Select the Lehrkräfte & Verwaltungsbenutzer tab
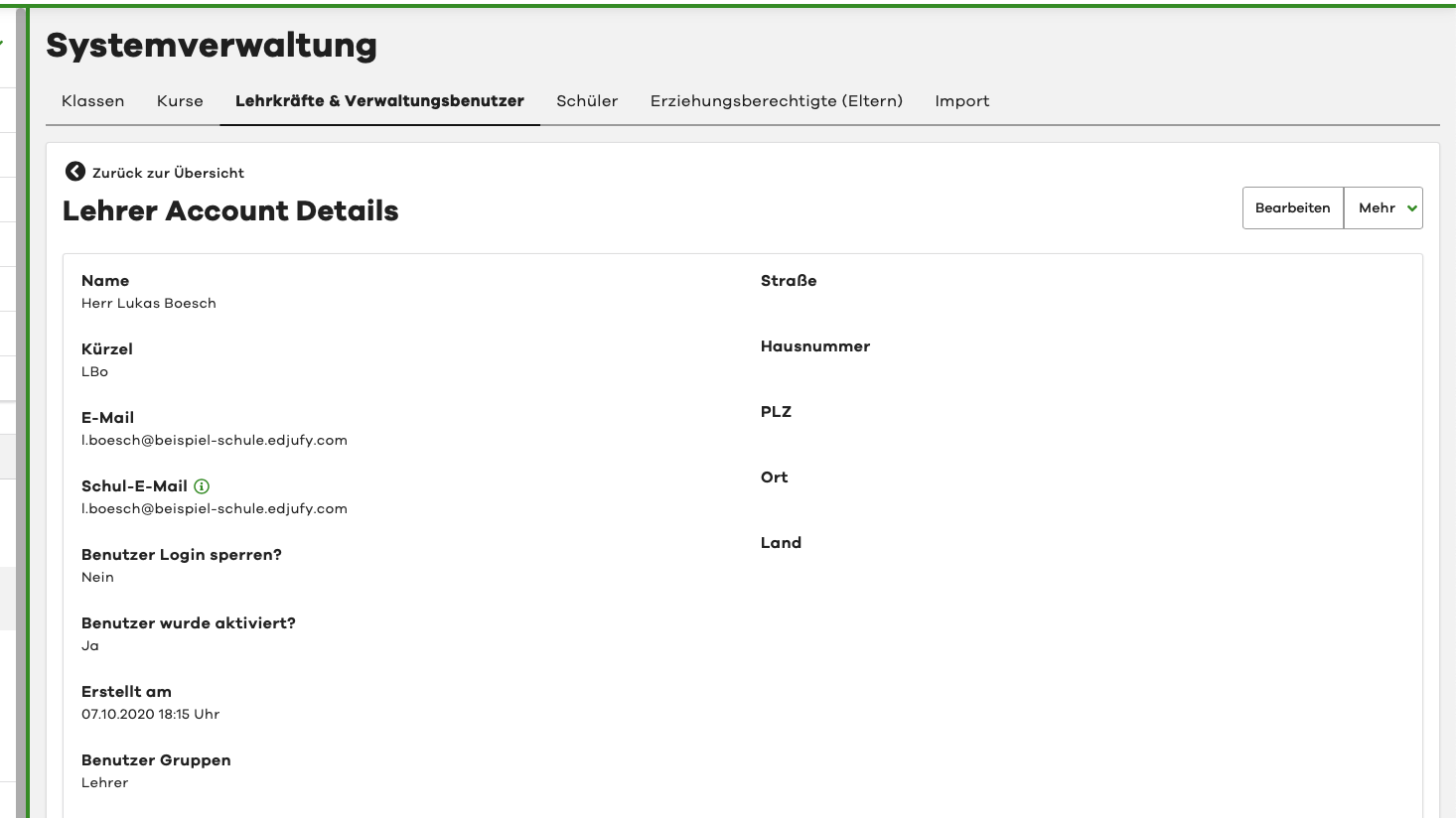This screenshot has height=818, width=1456. pos(379,101)
